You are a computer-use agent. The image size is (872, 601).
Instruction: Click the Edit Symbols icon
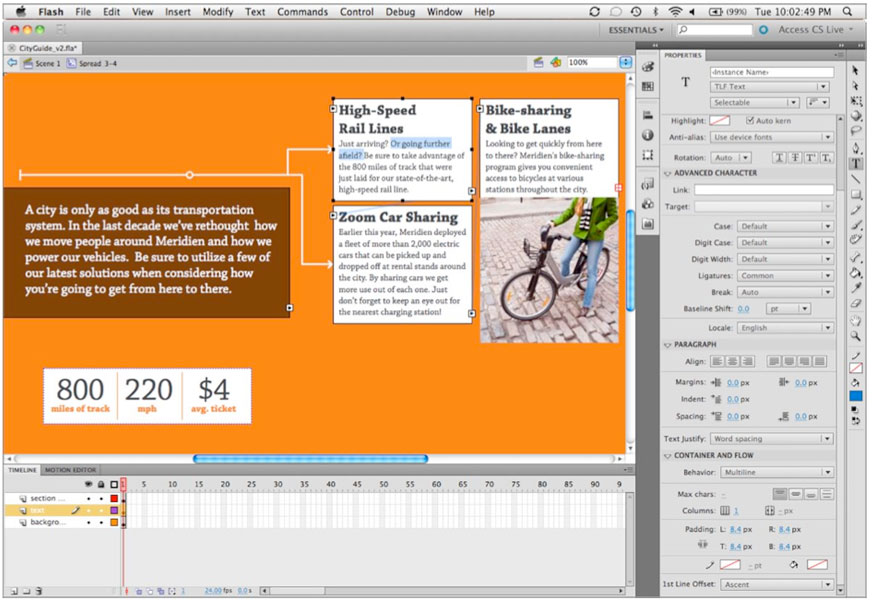tap(555, 63)
